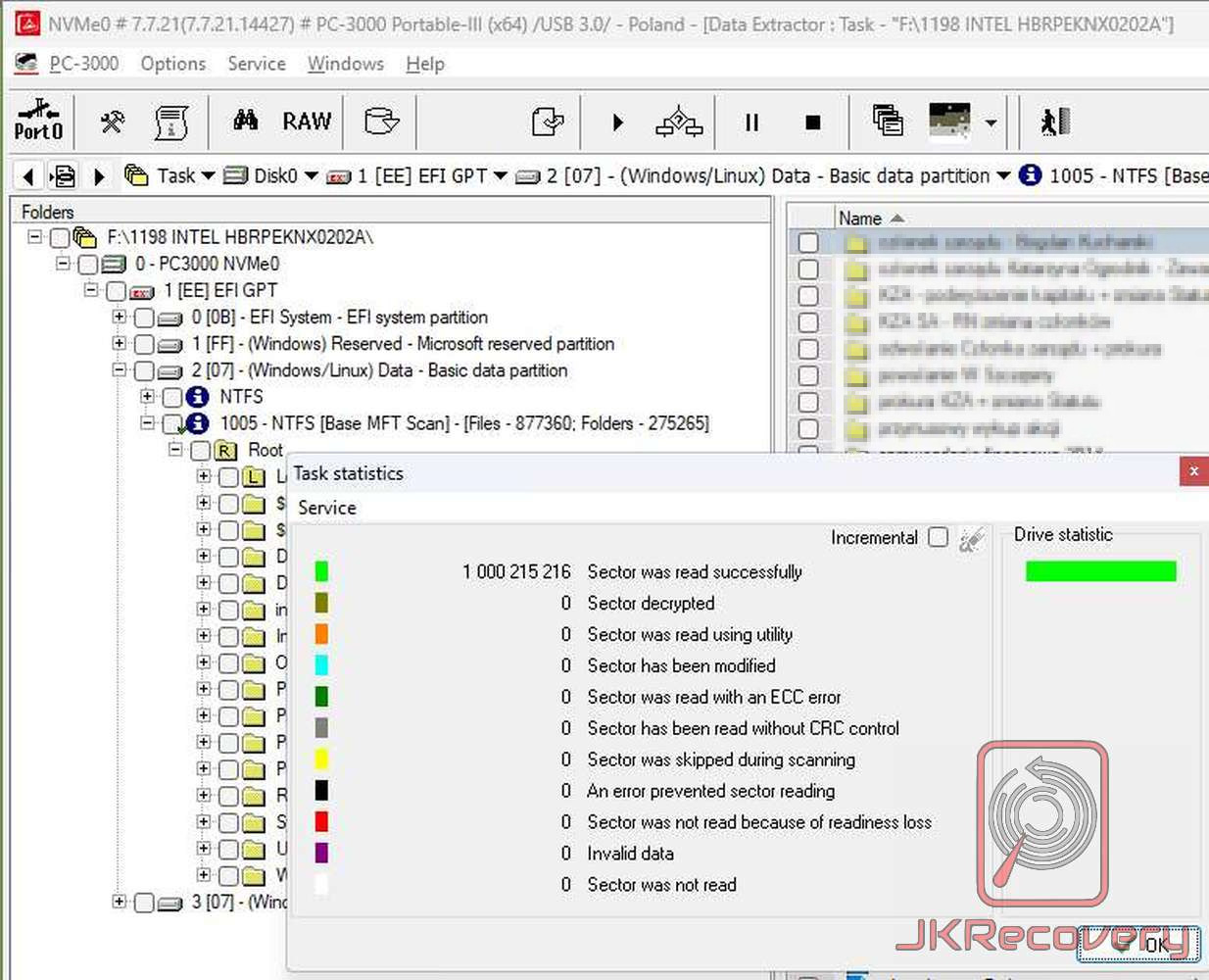Go forward with the right navigation arrow
The width and height of the screenshot is (1209, 980).
tap(99, 176)
